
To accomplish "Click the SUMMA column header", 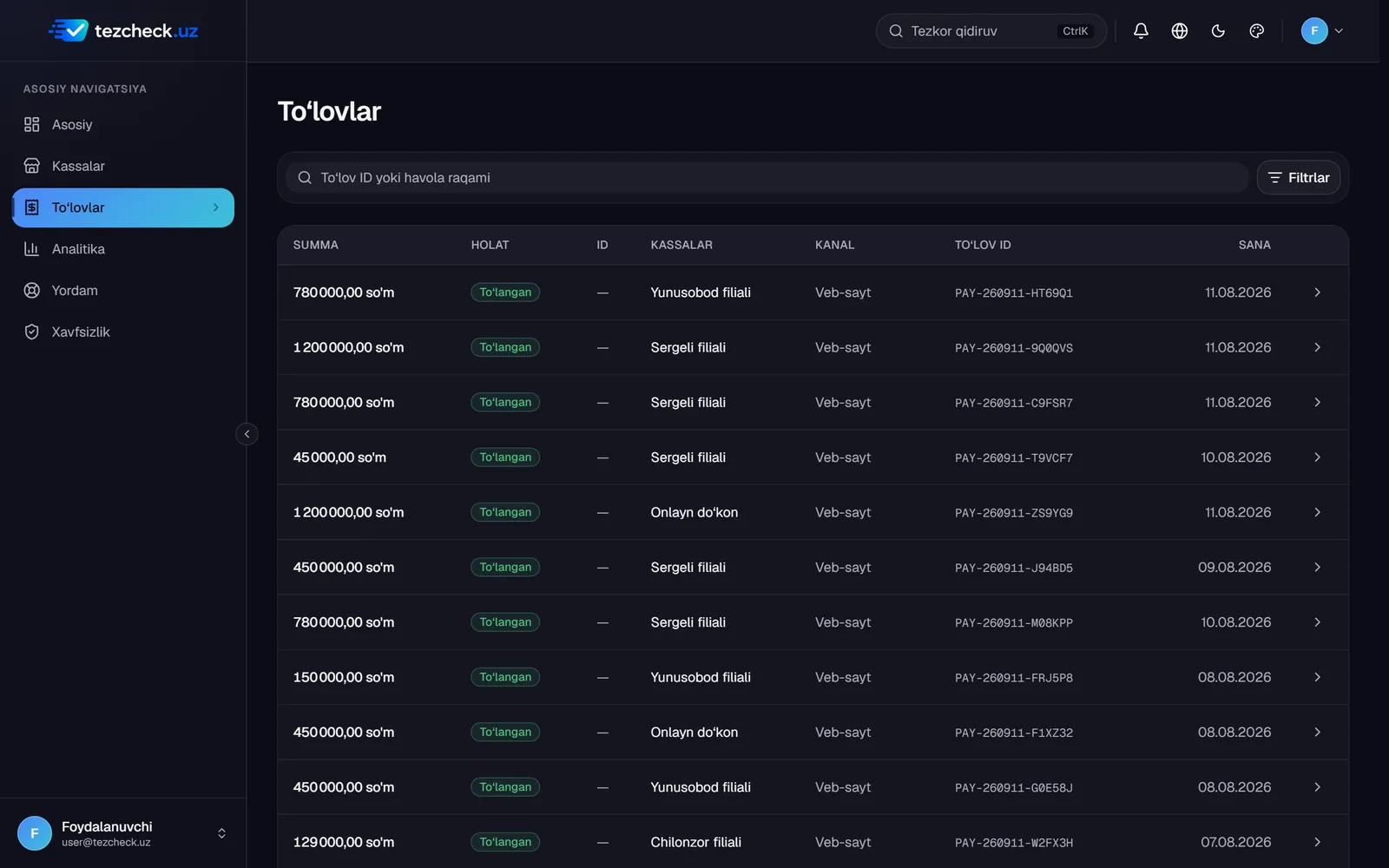I will point(316,245).
